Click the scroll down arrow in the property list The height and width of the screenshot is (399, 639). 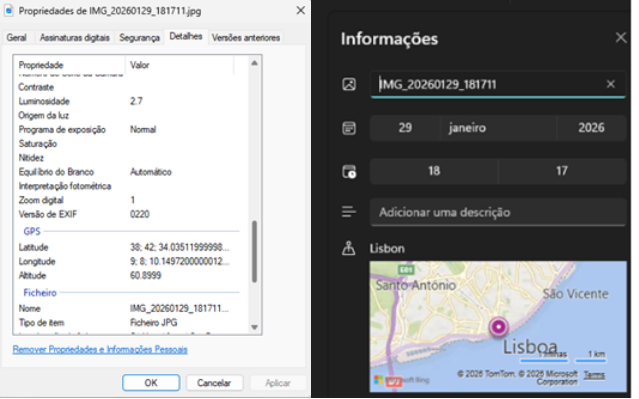pos(254,327)
